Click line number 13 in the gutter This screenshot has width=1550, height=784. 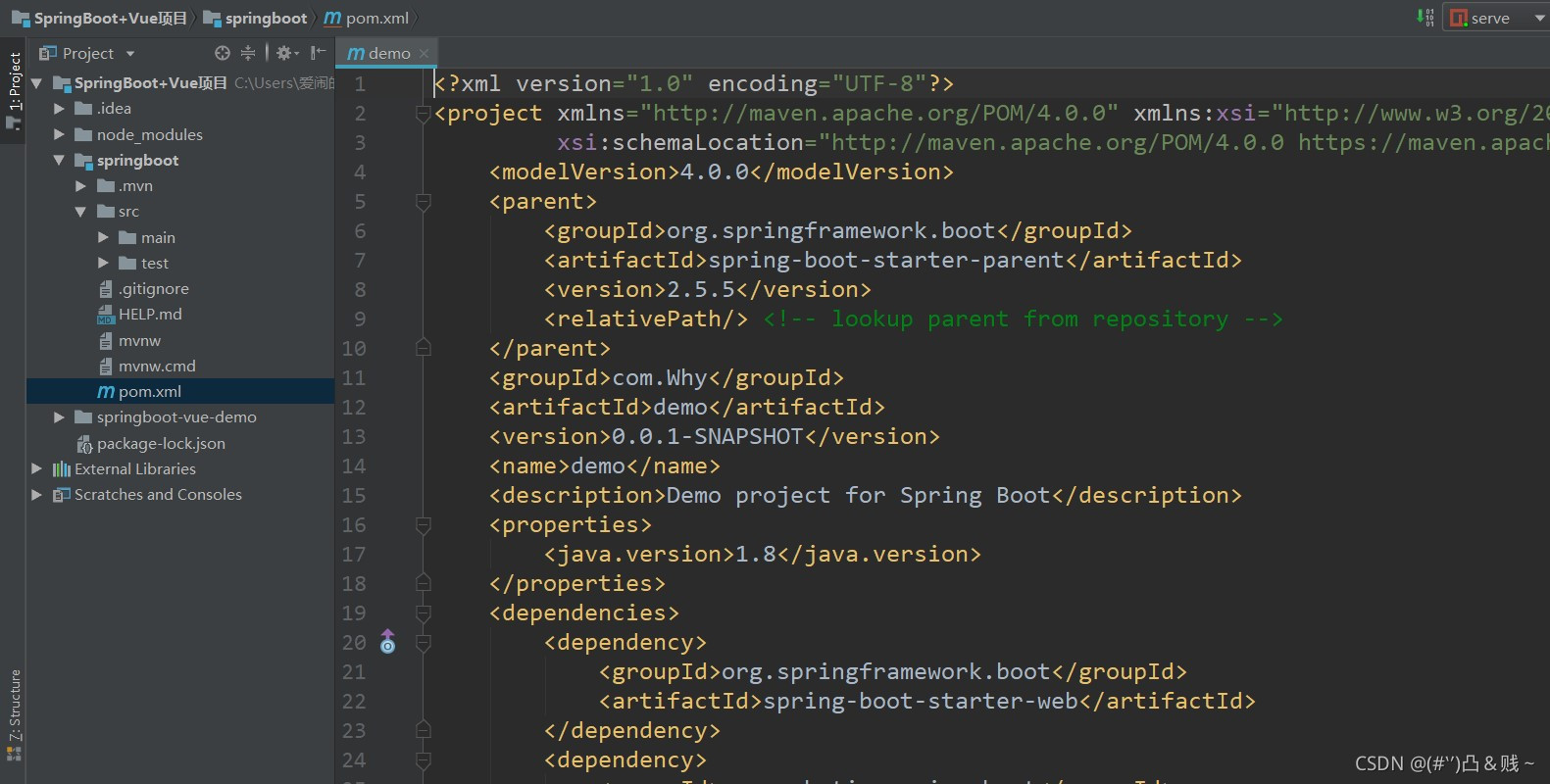pyautogui.click(x=354, y=437)
